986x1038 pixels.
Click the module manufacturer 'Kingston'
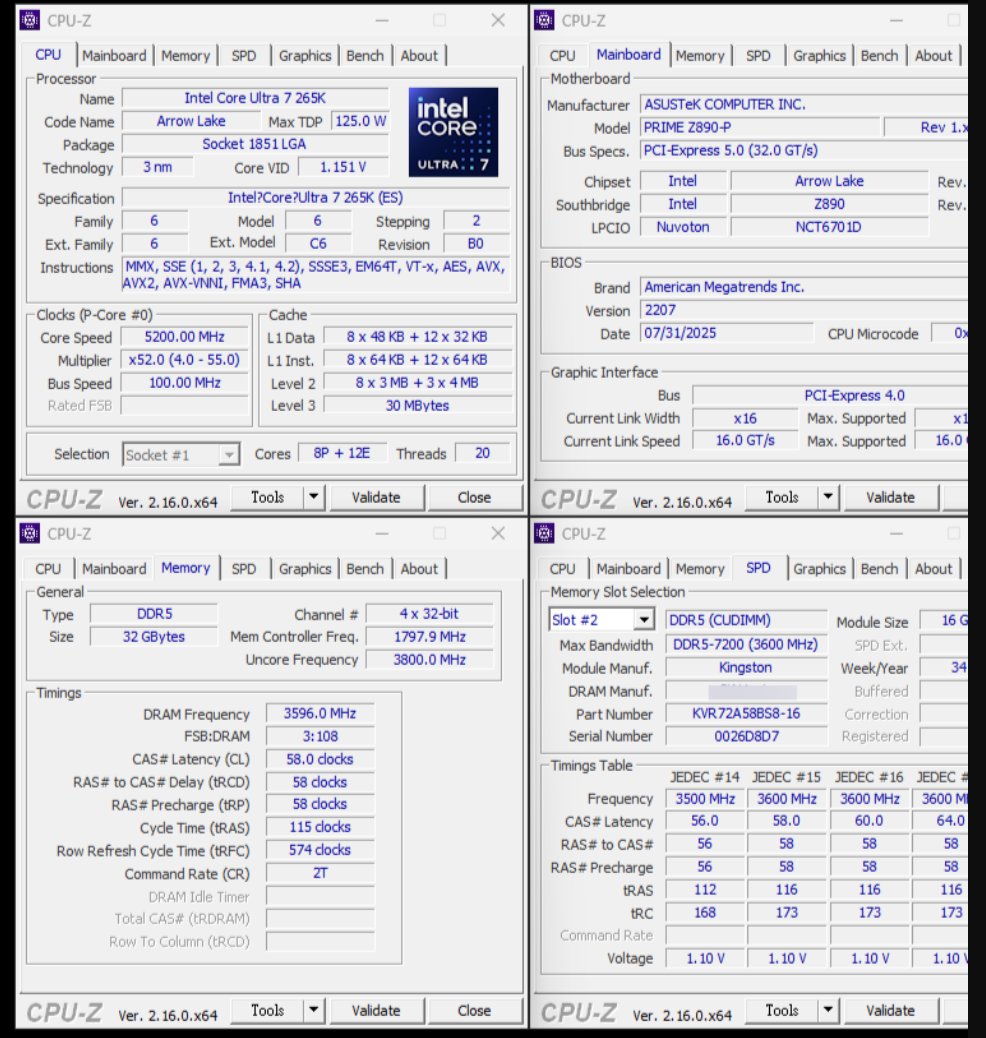pos(746,667)
